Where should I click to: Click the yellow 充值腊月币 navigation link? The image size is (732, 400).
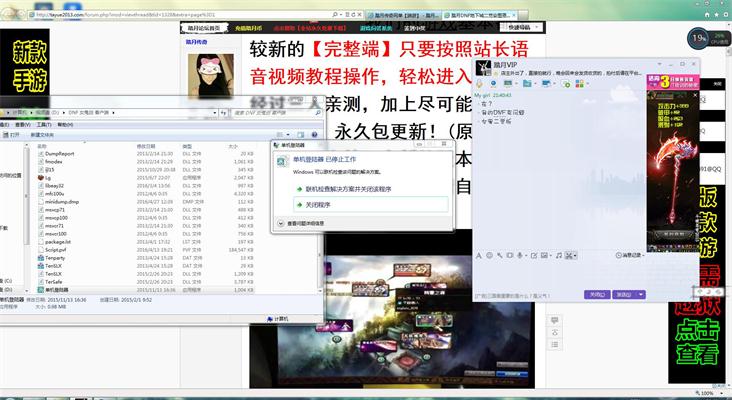click(248, 28)
